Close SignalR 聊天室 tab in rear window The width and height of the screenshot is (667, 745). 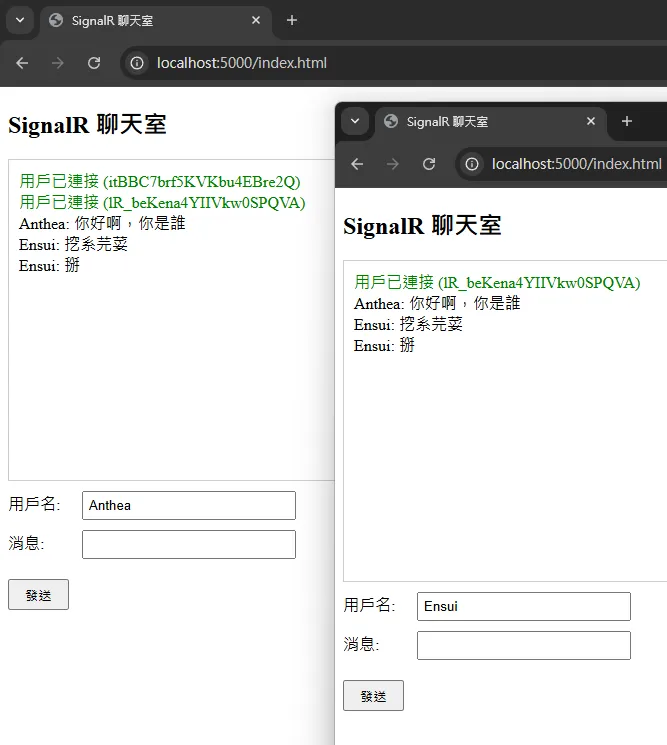256,20
